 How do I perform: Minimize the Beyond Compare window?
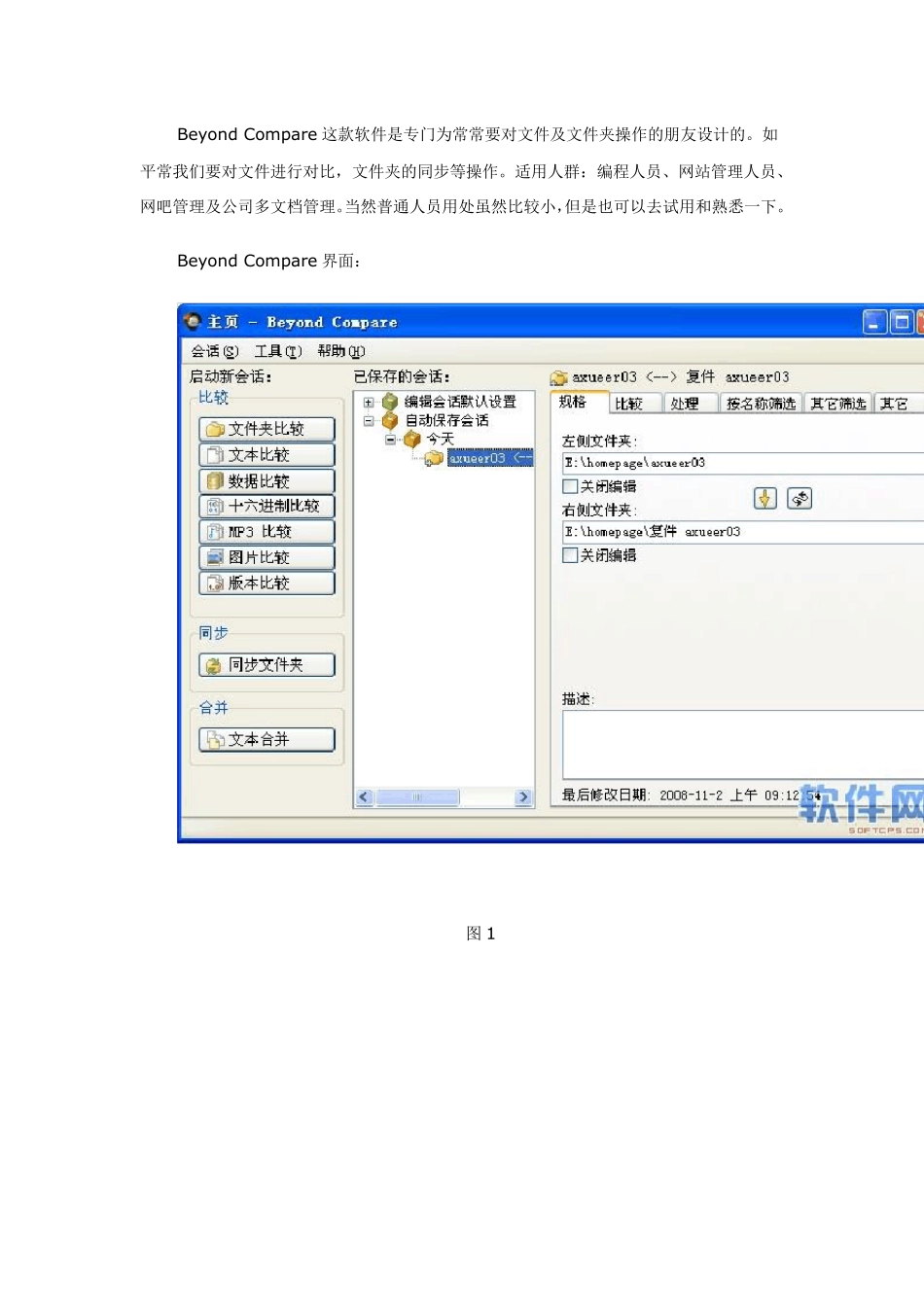(874, 322)
